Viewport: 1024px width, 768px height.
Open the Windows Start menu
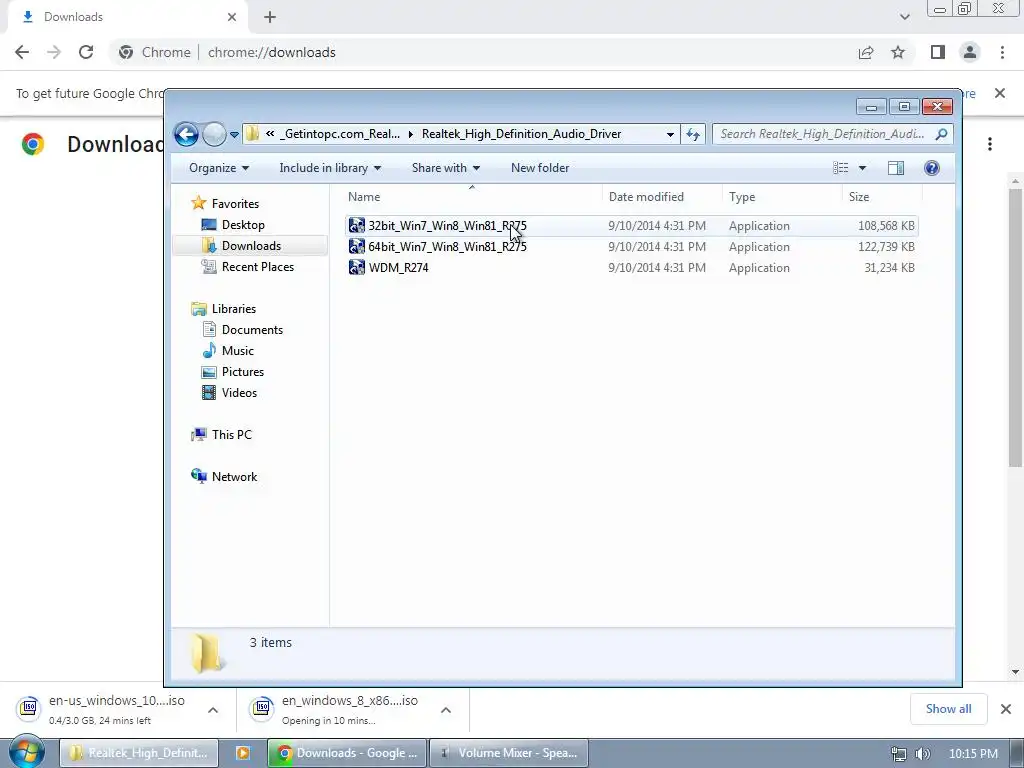click(x=26, y=752)
